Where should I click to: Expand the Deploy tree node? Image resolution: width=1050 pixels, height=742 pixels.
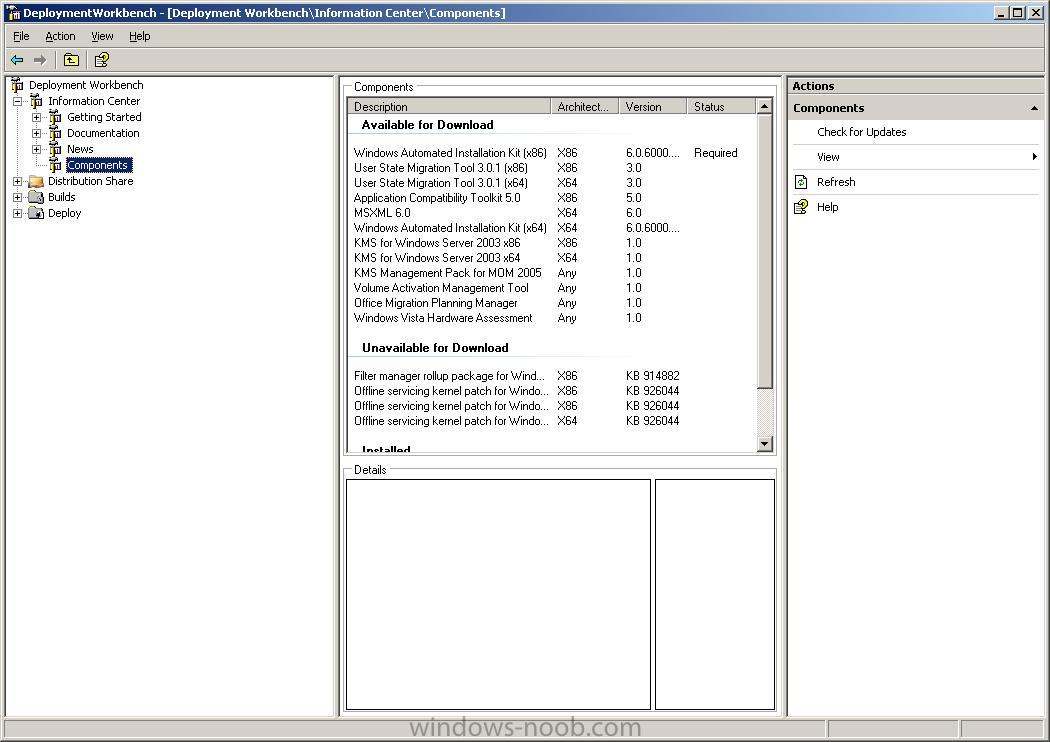point(17,214)
